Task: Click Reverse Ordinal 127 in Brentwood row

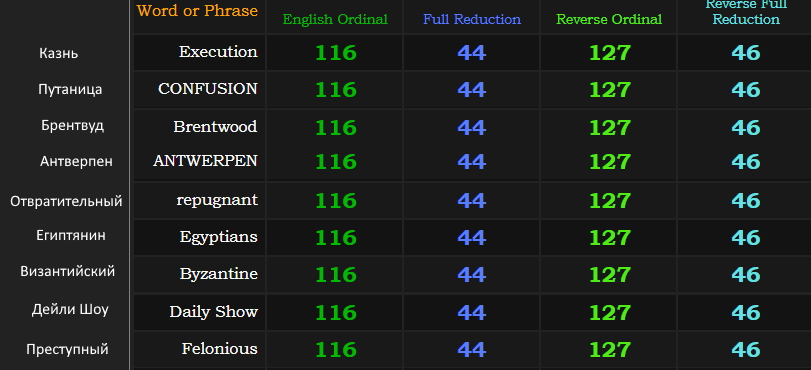Action: coord(610,128)
